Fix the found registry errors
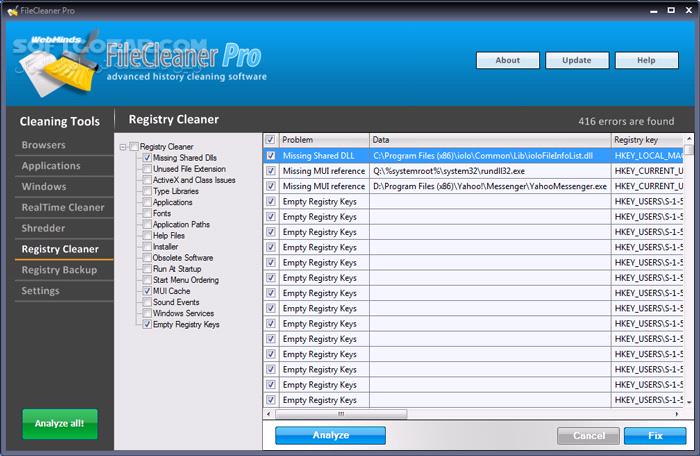This screenshot has width=700, height=456. tap(655, 435)
